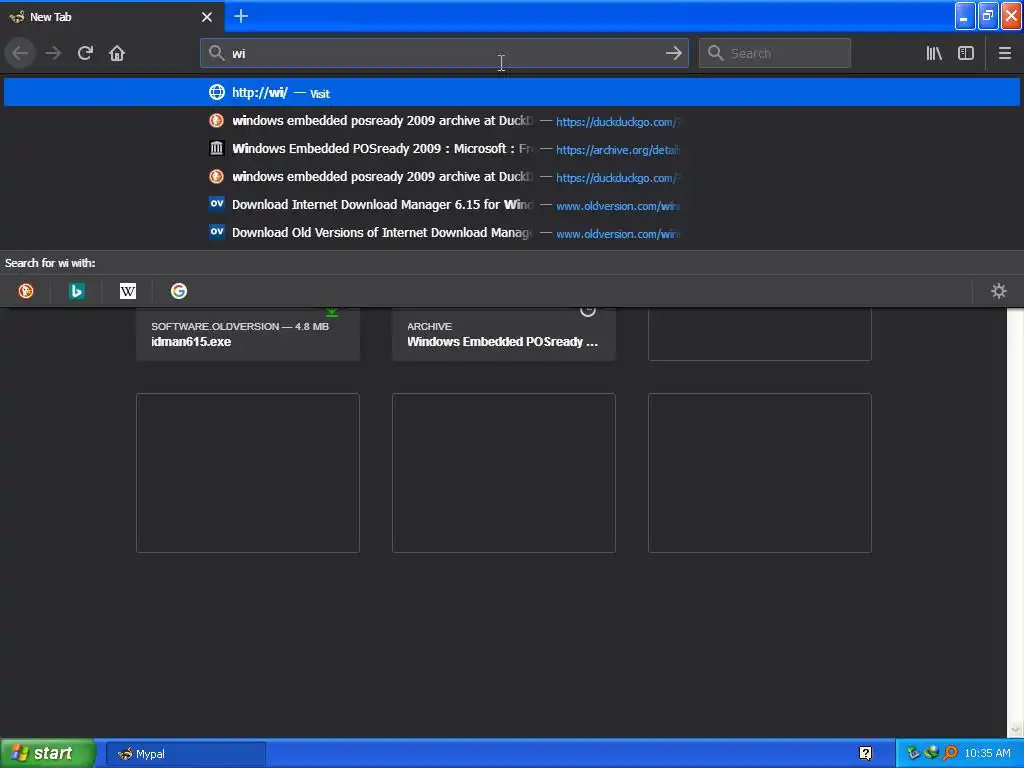
Task: Close the New Tab tab
Action: pyautogui.click(x=207, y=17)
